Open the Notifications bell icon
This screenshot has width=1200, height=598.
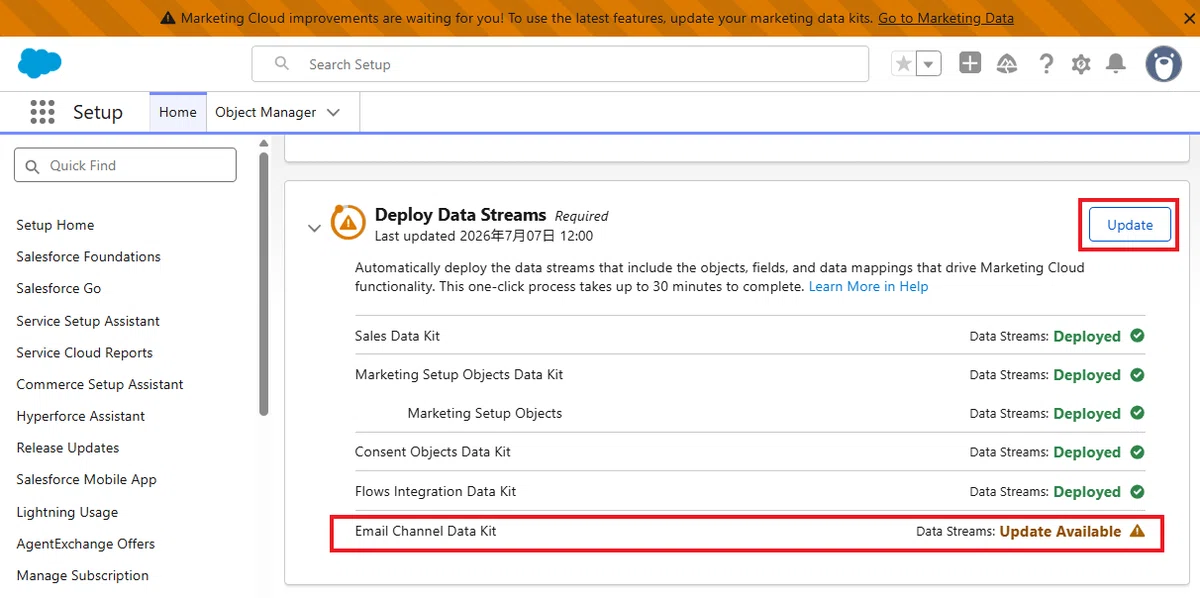pos(1116,64)
